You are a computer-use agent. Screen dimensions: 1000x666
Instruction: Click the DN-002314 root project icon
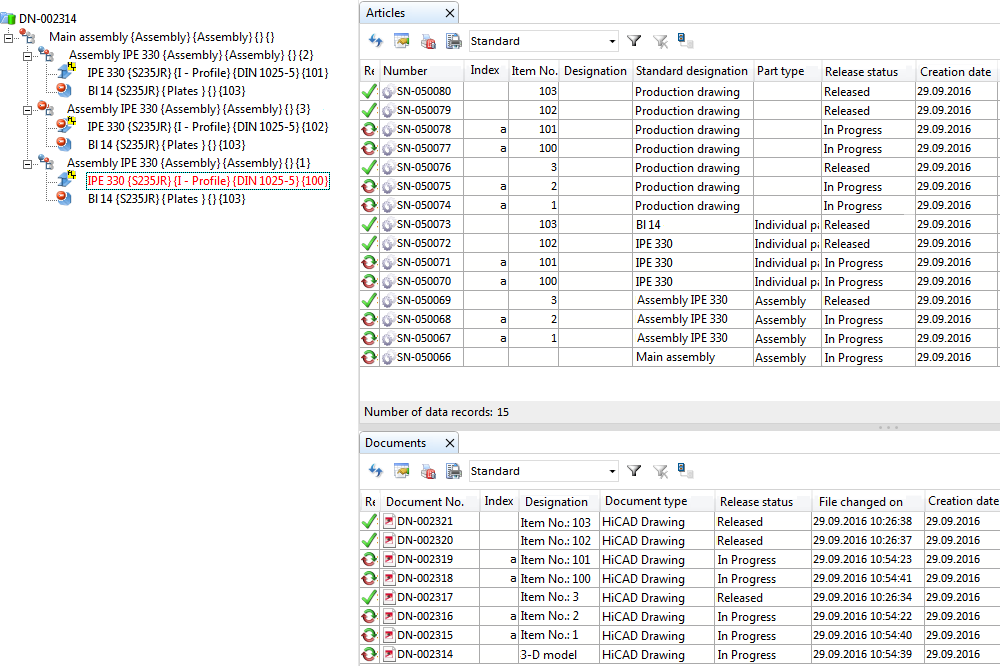coord(9,18)
